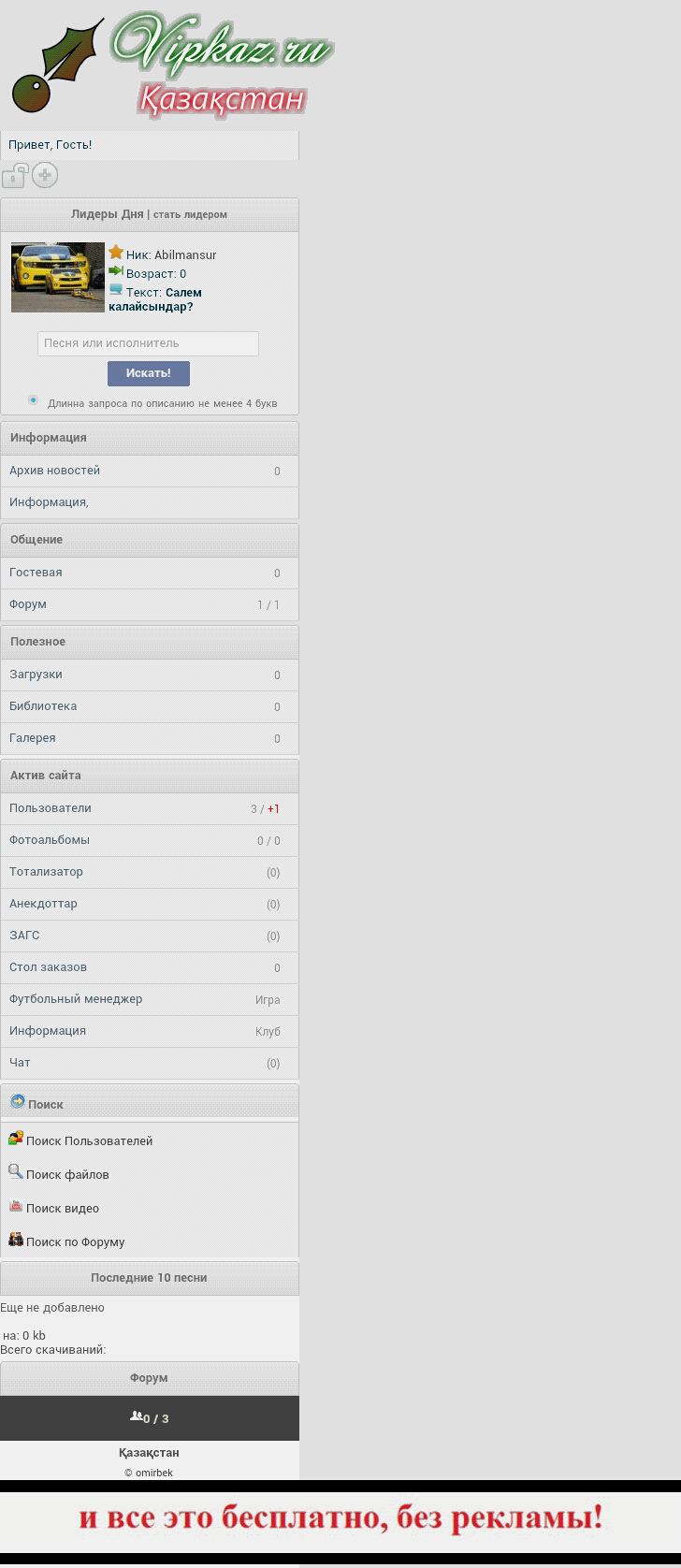This screenshot has height=1568, width=681.
Task: Click the orange star icon beside Ник
Action: 116,253
